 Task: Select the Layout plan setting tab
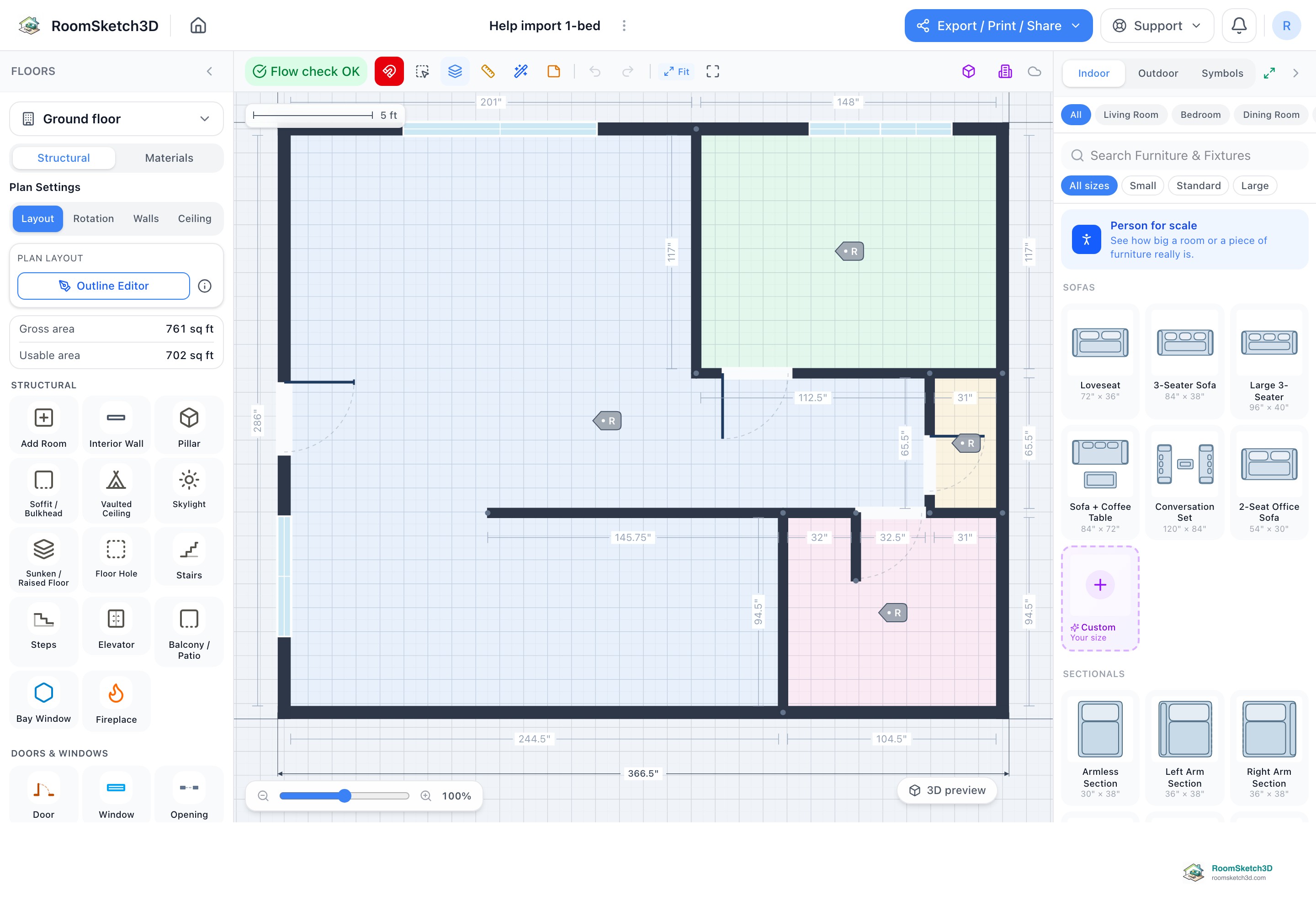37,218
